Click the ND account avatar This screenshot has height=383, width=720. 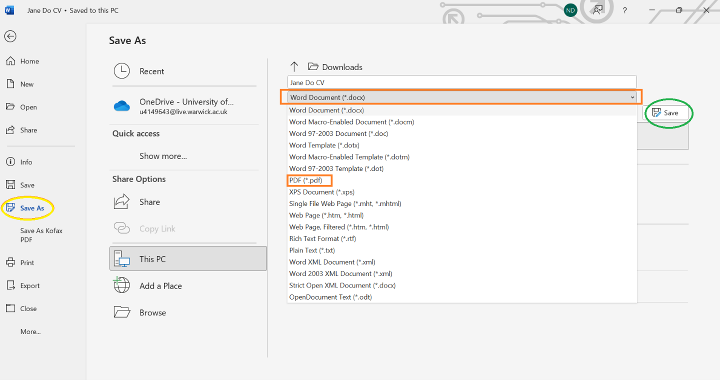click(570, 10)
